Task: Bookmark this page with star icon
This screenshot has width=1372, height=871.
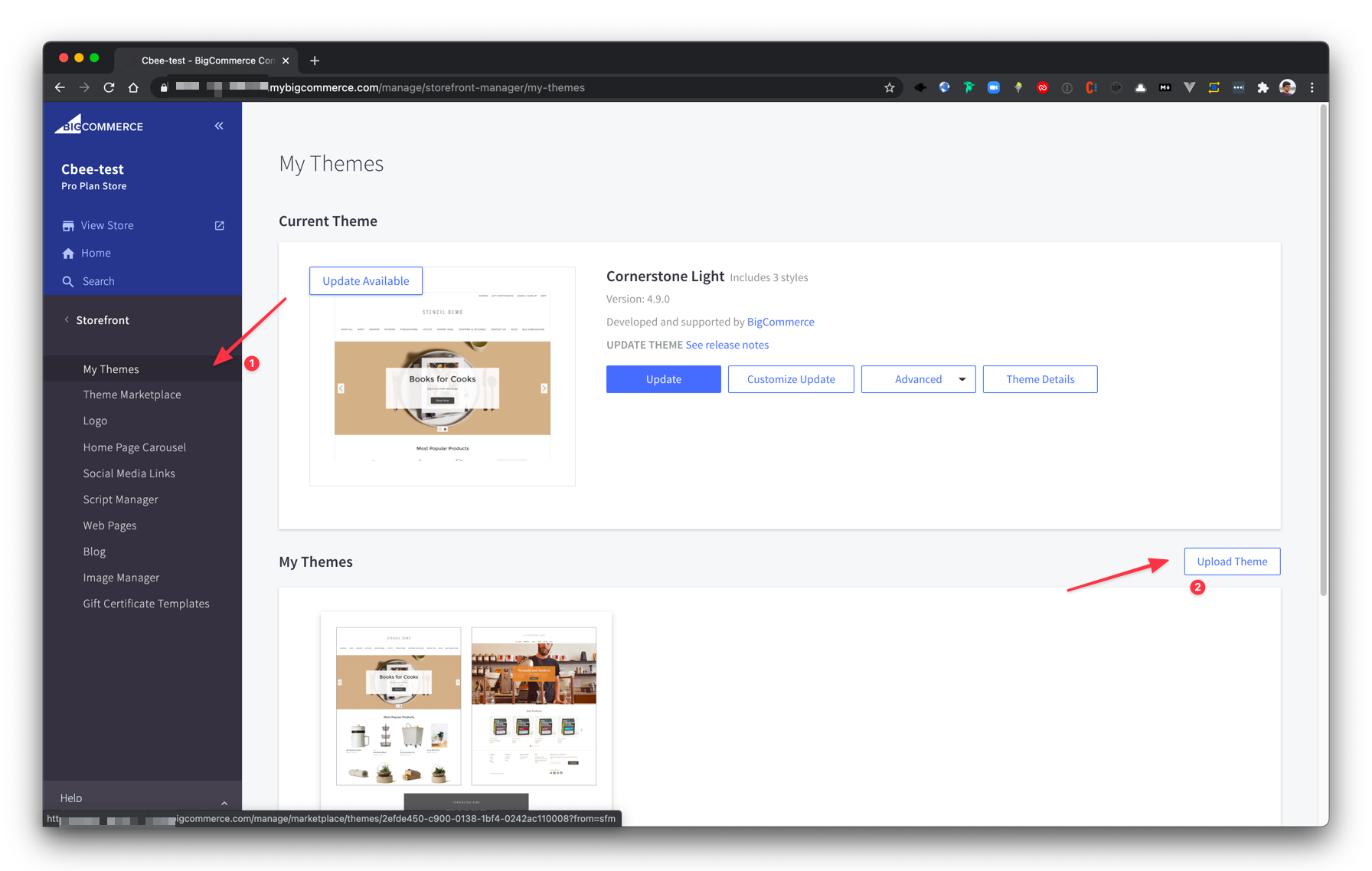Action: coord(889,87)
